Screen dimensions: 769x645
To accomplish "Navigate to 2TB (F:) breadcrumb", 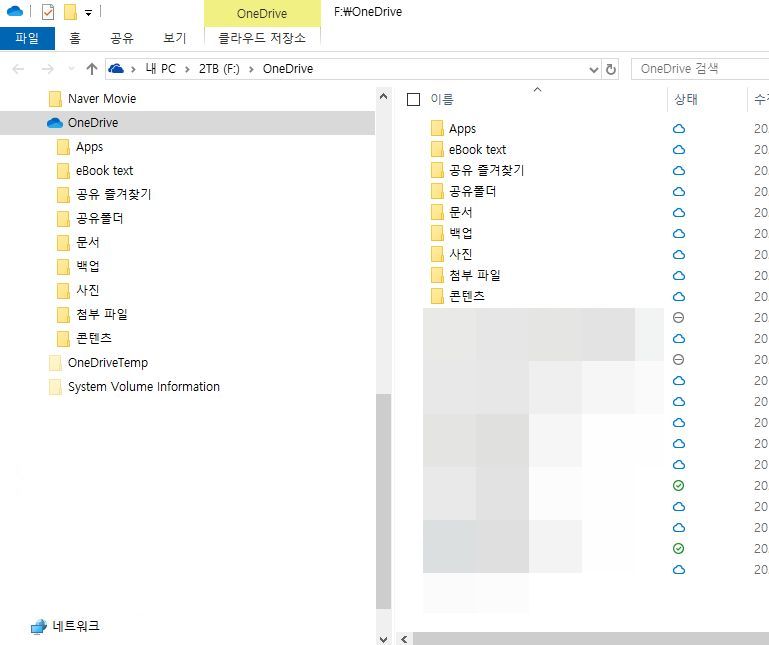I will tap(219, 69).
